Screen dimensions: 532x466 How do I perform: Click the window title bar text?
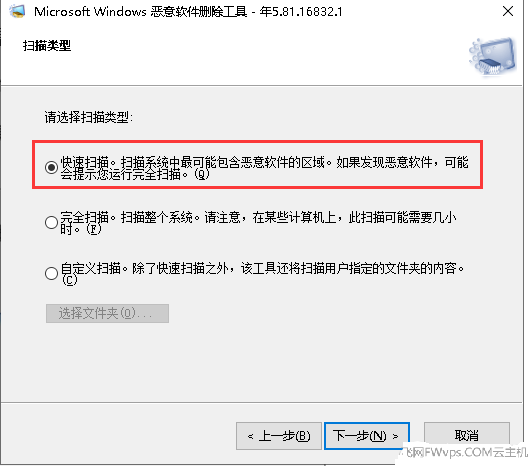coord(188,12)
